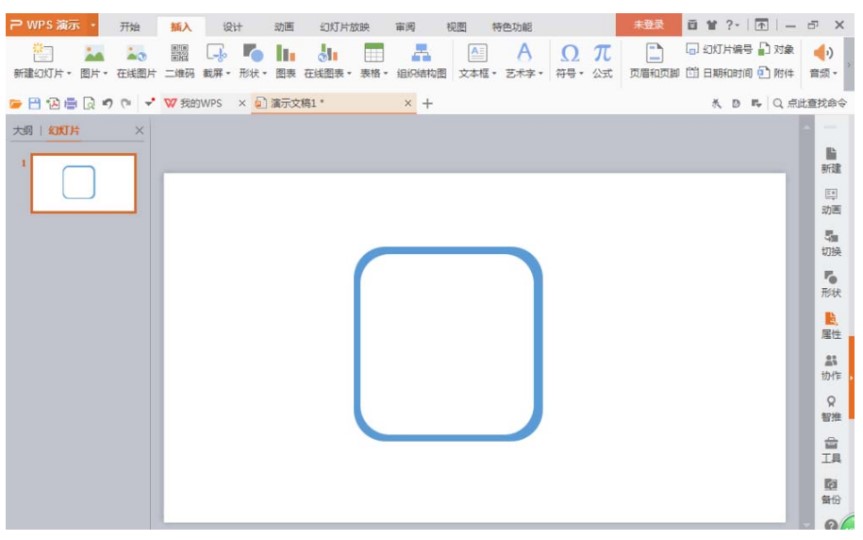Expand the 文本框 text box dropdown
Viewport: 863px width, 540px height.
tap(478, 73)
